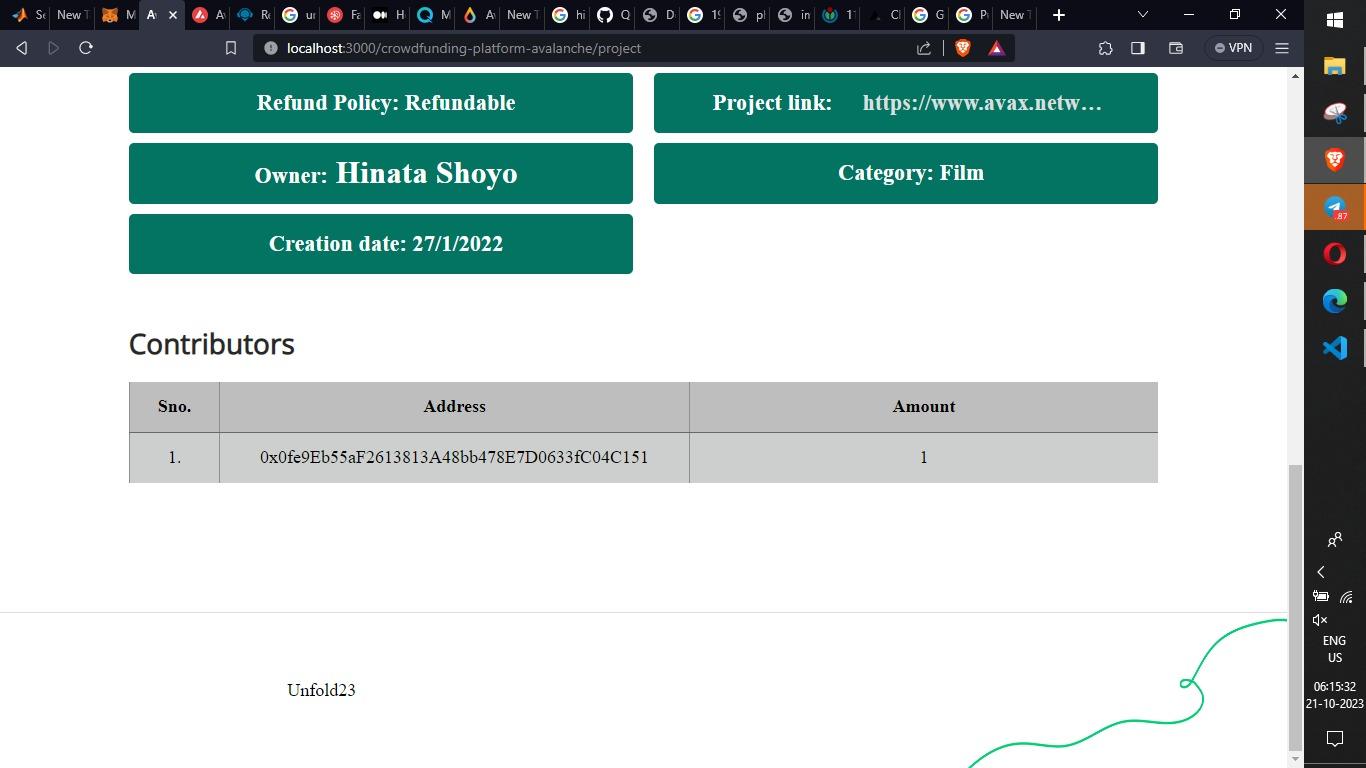Viewport: 1366px width, 768px height.
Task: Open browser extensions puzzle icon
Action: [x=1105, y=48]
